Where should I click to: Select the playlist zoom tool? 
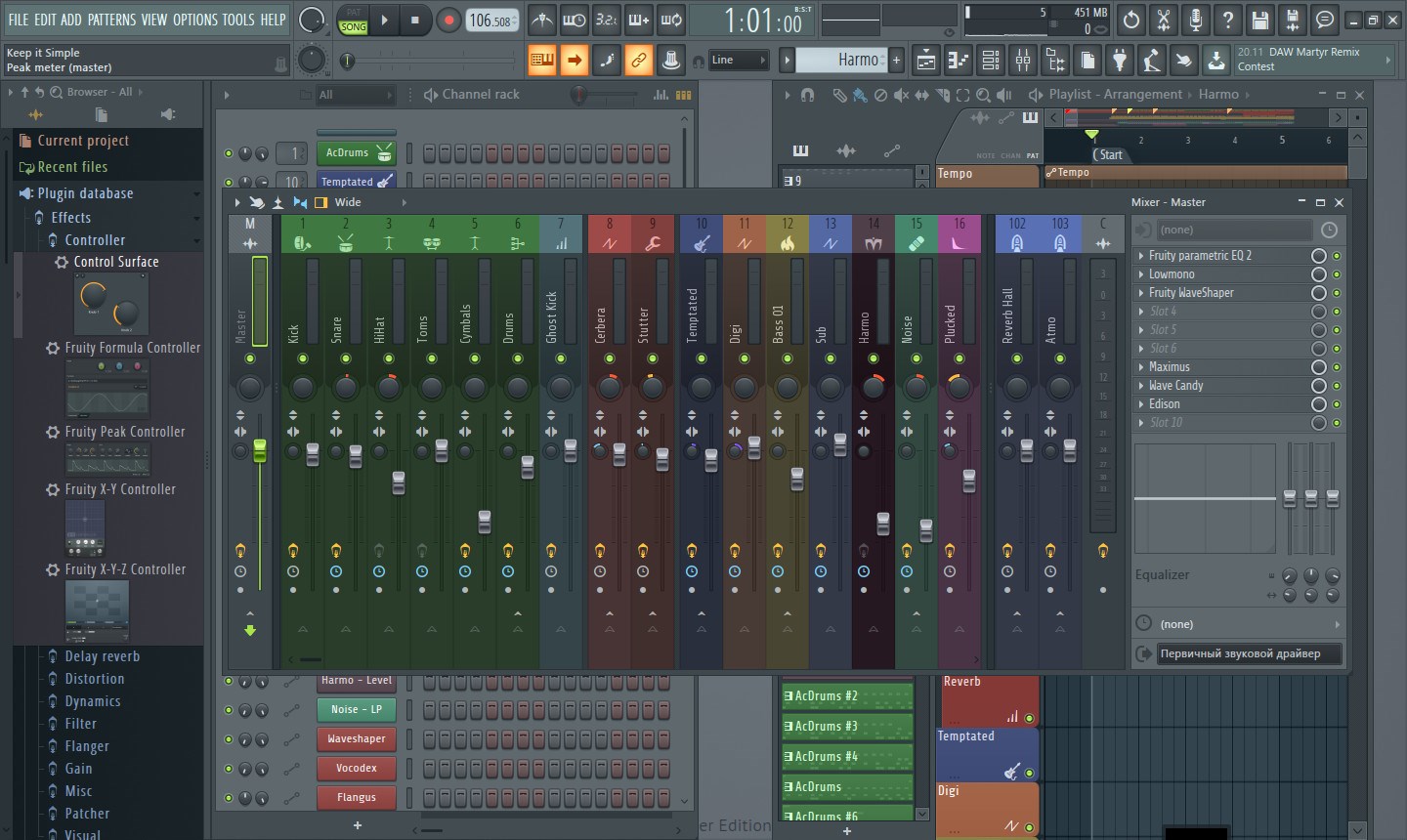coord(984,95)
